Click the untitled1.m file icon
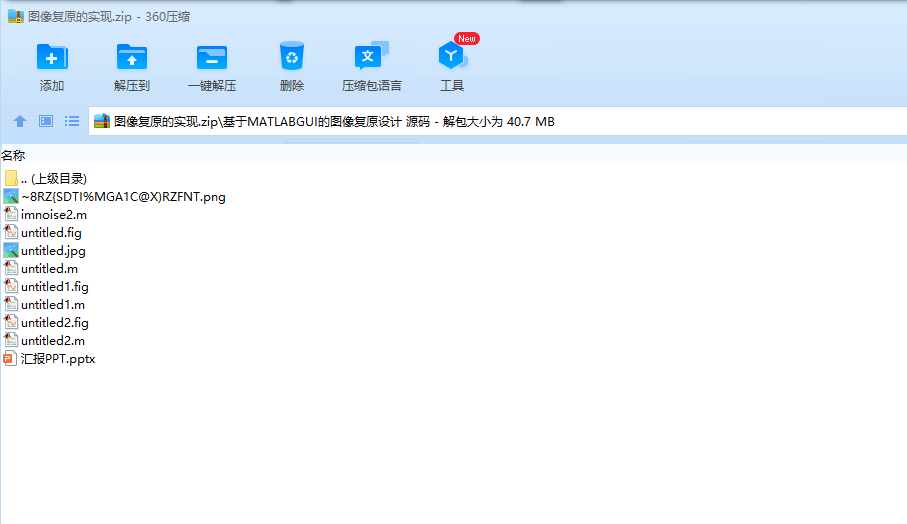The width and height of the screenshot is (907, 524). (x=10, y=304)
